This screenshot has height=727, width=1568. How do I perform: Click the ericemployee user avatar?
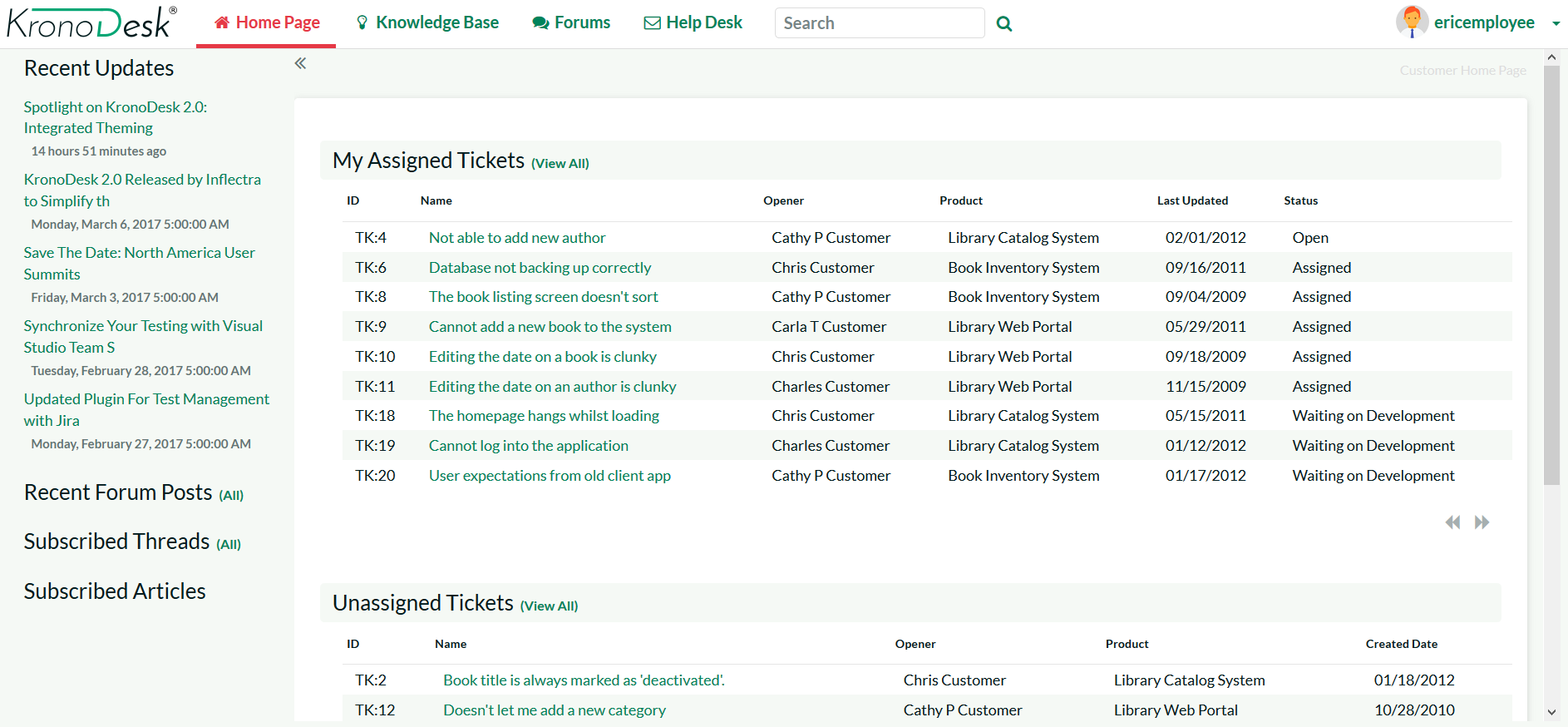coord(1412,22)
